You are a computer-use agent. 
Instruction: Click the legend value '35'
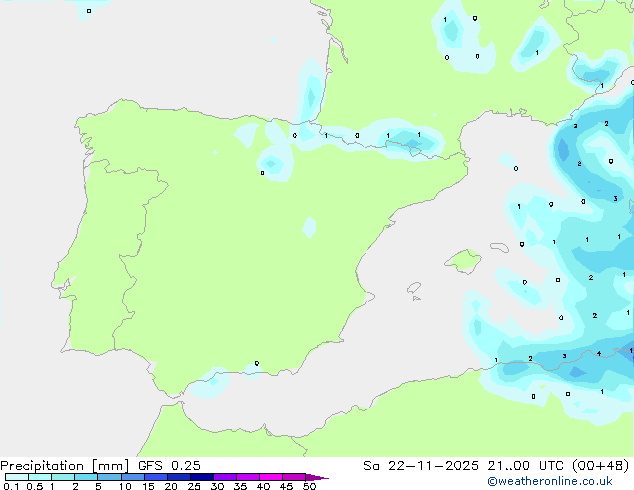tap(240, 486)
